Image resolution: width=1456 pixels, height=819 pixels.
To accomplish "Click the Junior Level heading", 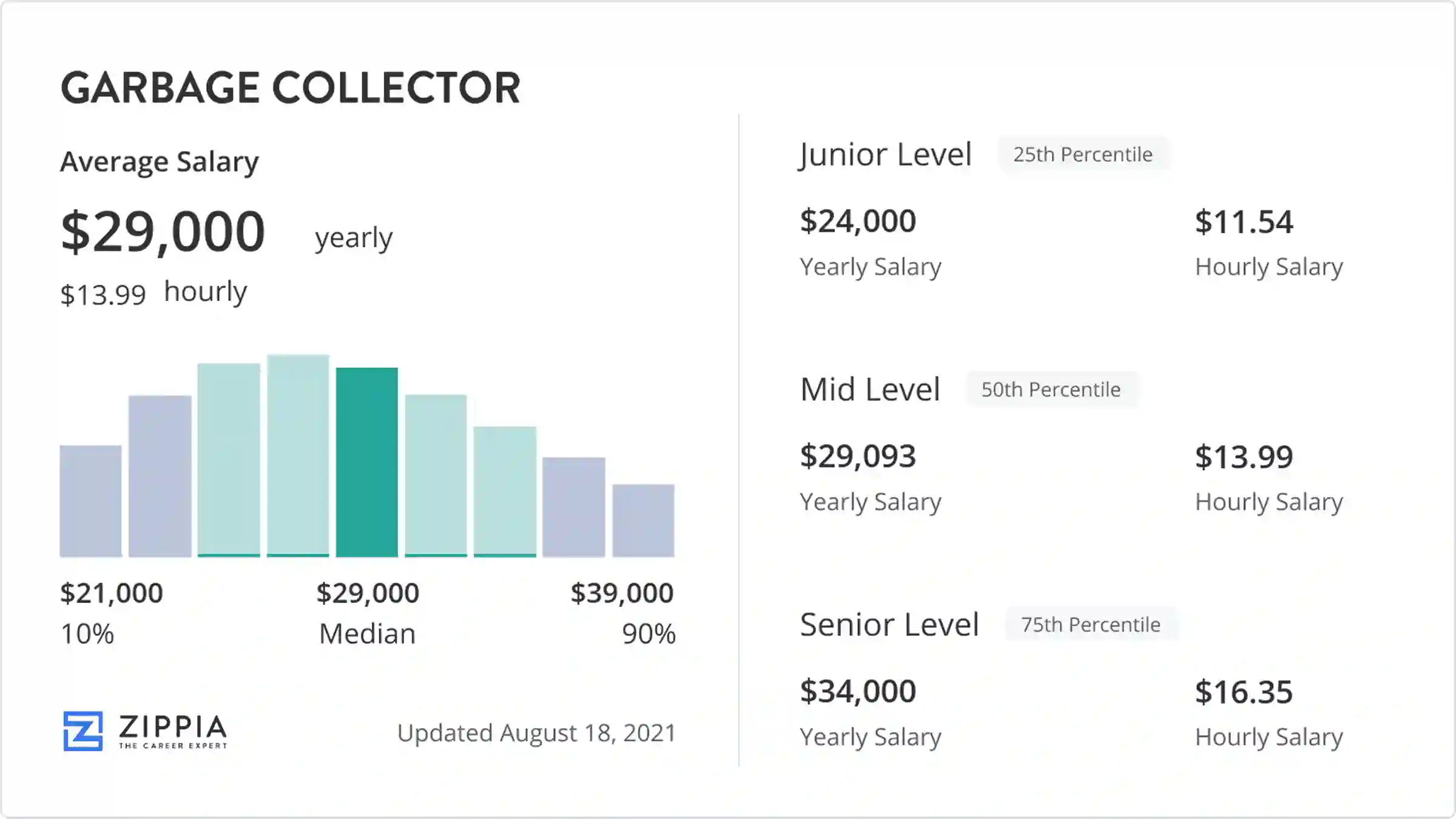I will click(886, 155).
